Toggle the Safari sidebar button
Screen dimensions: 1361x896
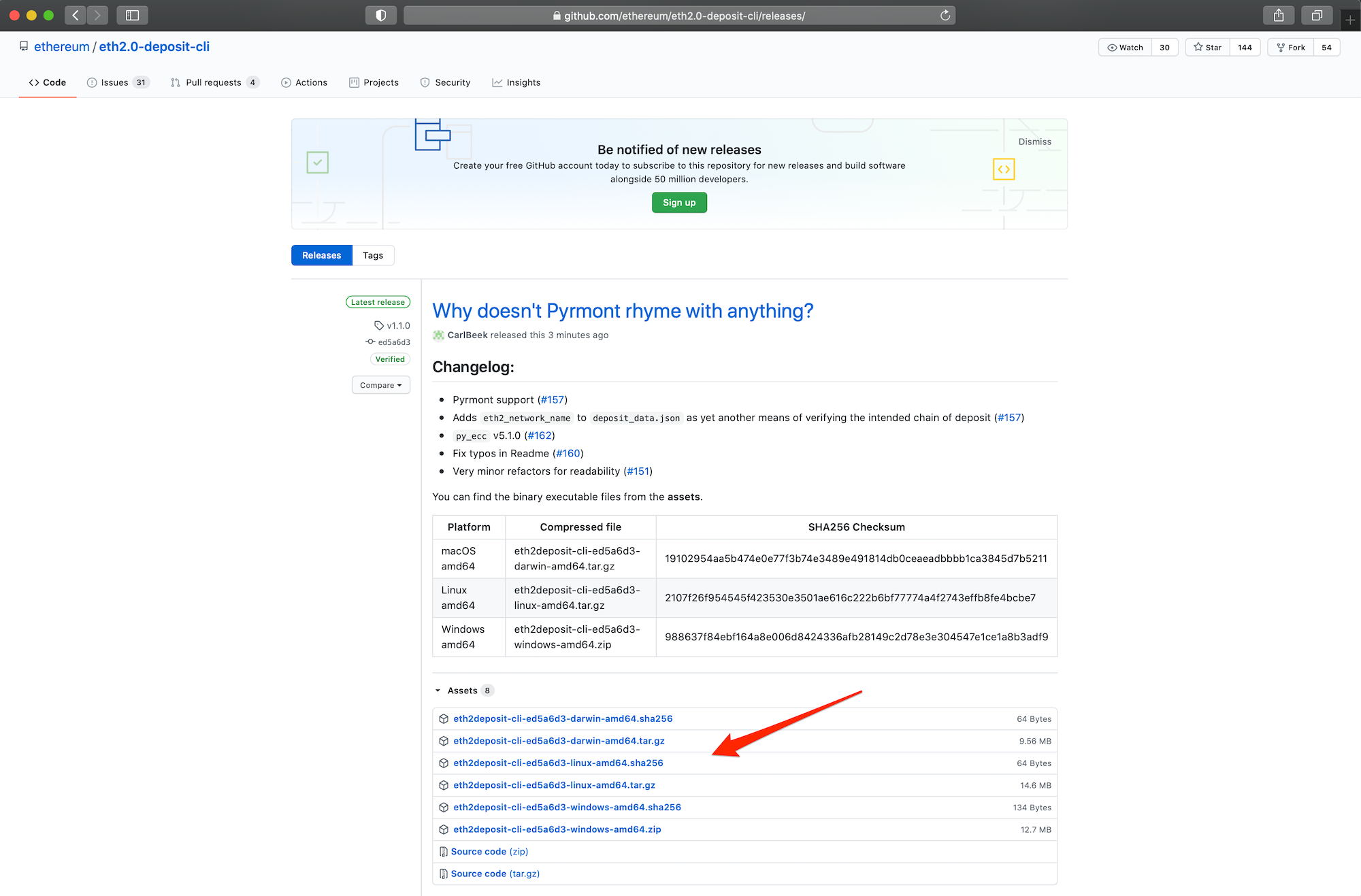coord(133,15)
